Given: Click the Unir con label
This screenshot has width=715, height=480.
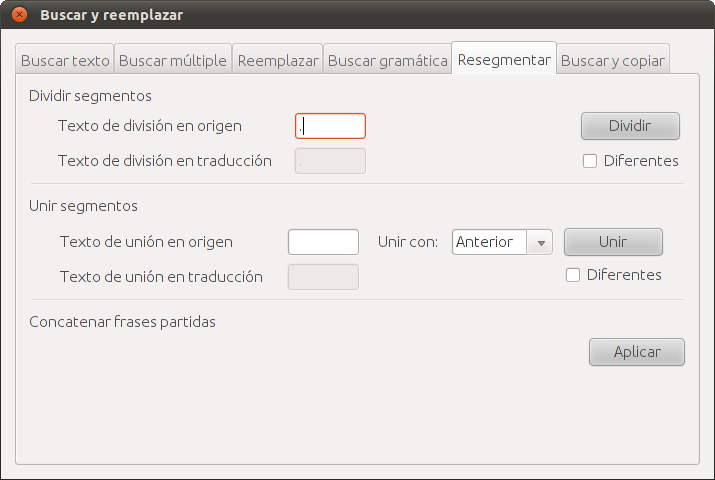Looking at the screenshot, I should [x=408, y=242].
